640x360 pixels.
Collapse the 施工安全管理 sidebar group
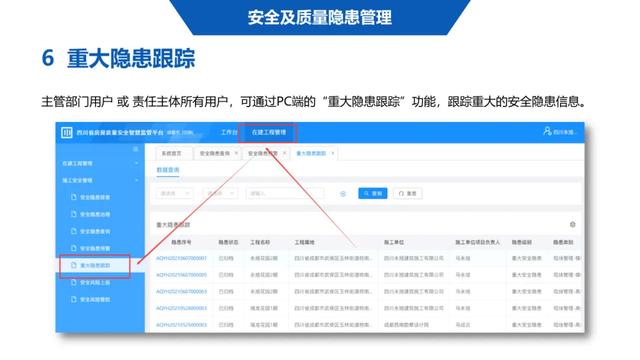click(x=100, y=180)
